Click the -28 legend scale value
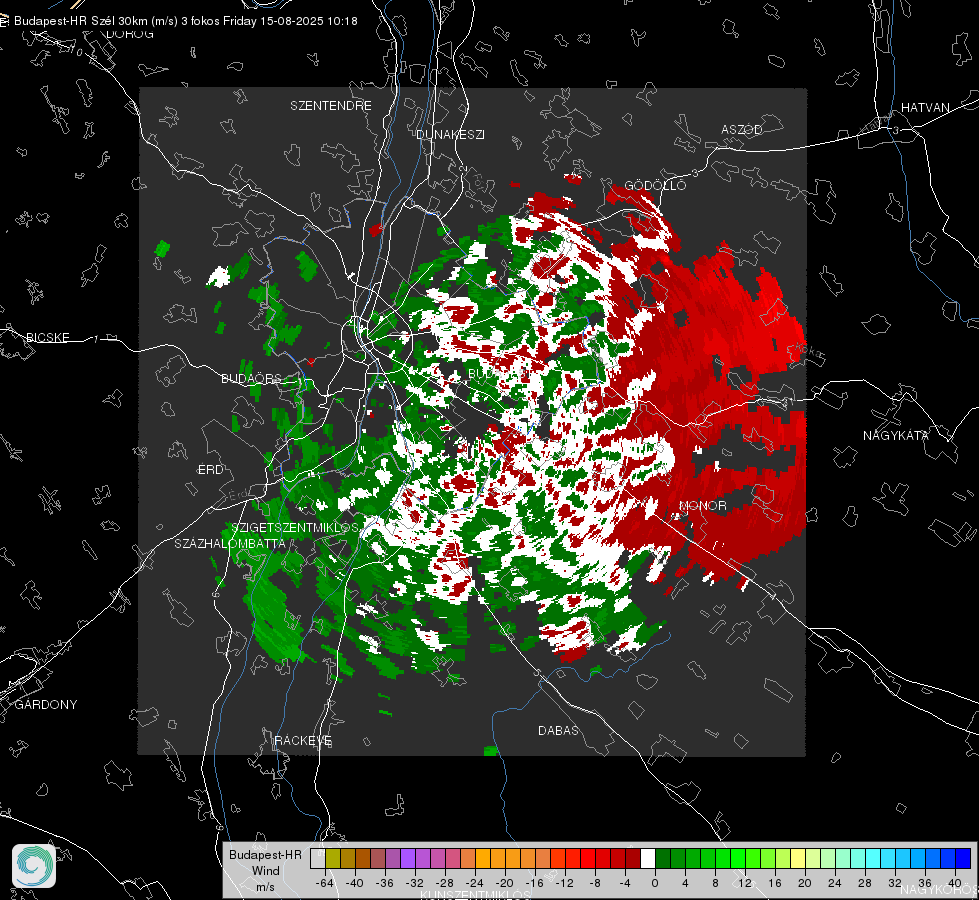Viewport: 979px width, 900px height. coord(445,883)
